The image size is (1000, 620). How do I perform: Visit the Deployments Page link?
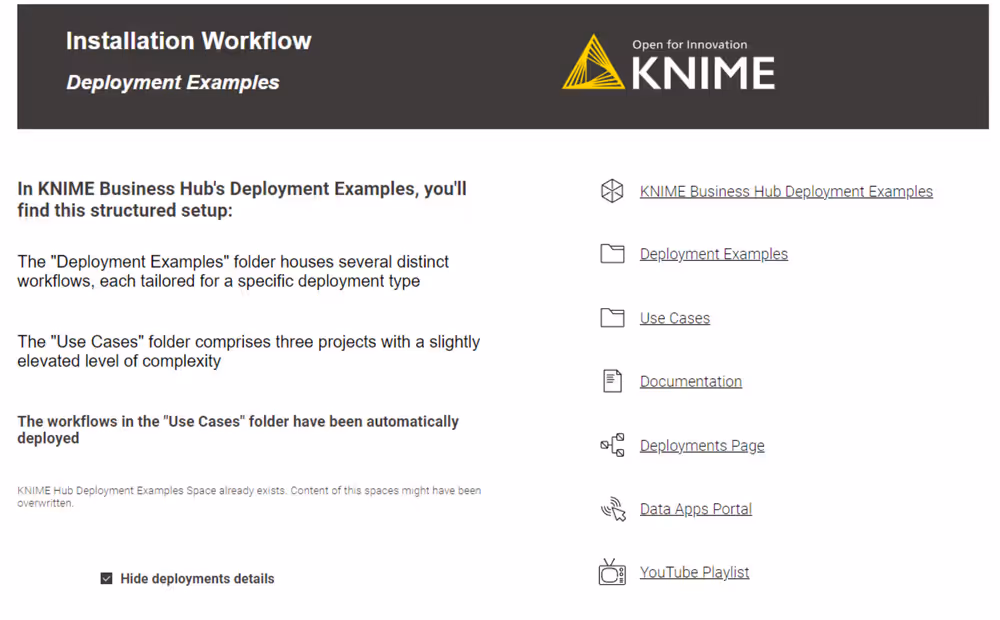tap(701, 445)
